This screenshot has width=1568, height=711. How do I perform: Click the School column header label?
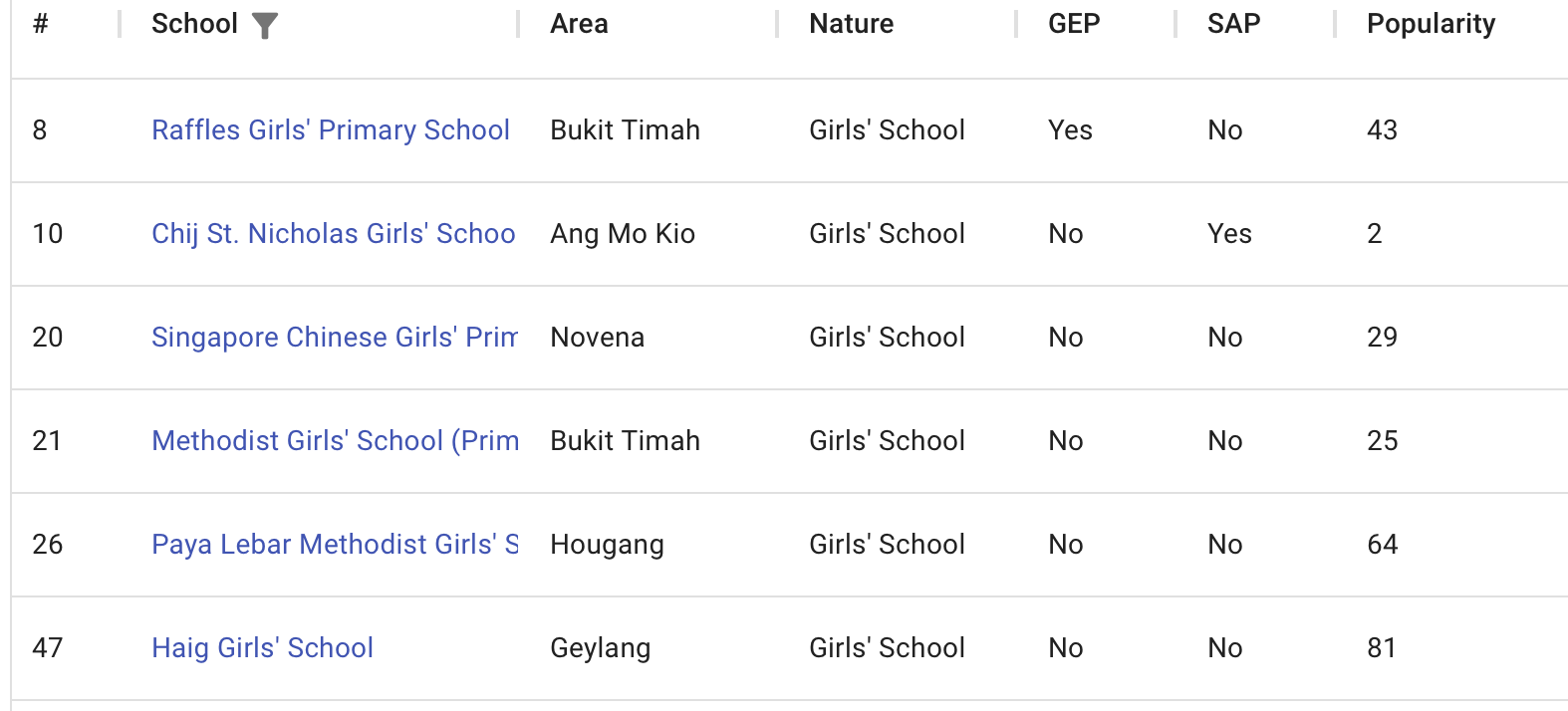coord(194,24)
